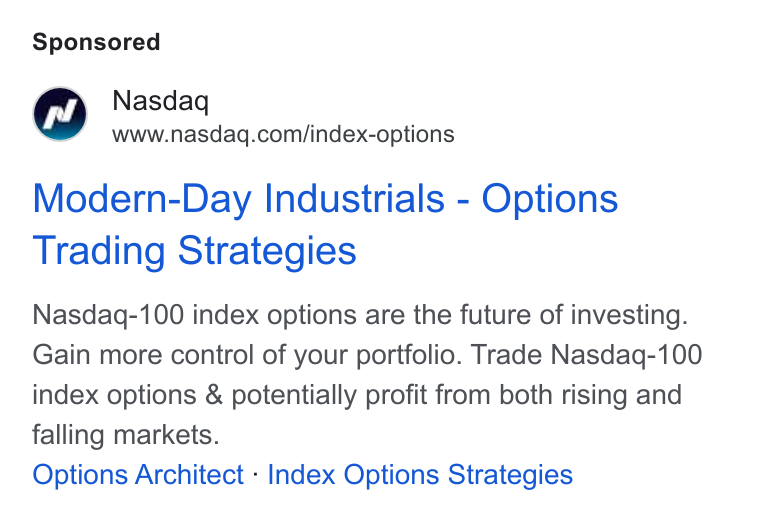Screen dimensions: 760x518
Task: Click the www.nasdaq.com/index-options URL
Action: tap(283, 135)
